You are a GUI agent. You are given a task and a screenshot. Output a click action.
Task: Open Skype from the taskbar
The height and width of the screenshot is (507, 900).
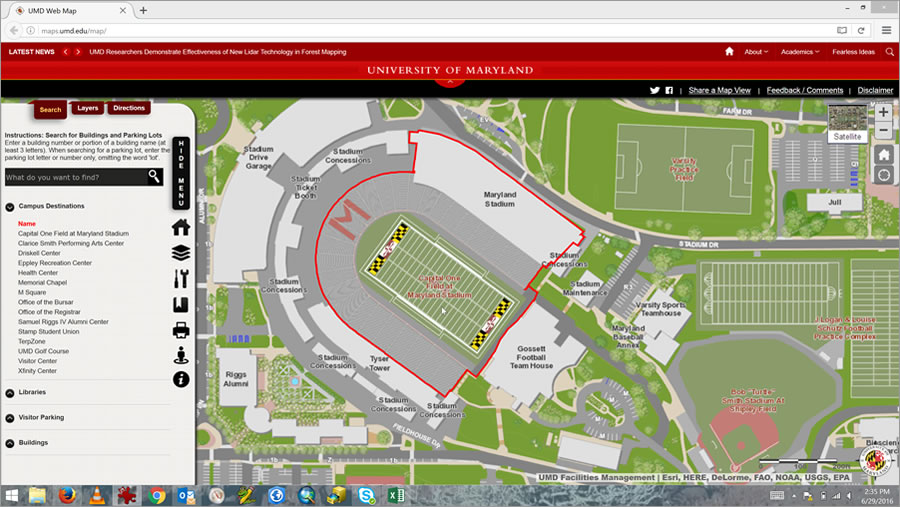(x=366, y=495)
